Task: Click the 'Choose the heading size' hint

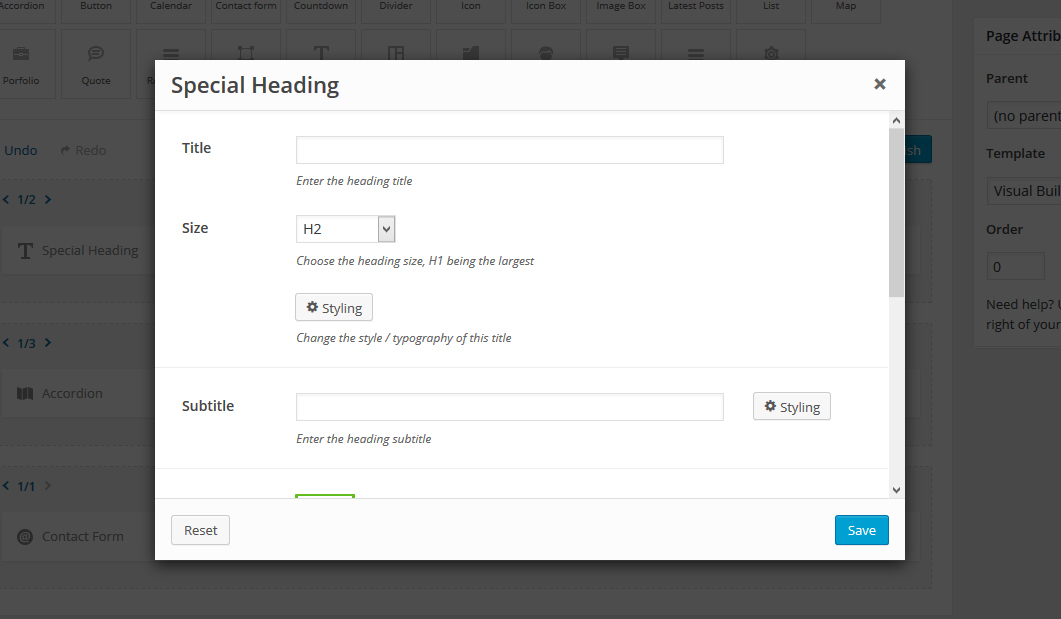Action: [x=415, y=260]
